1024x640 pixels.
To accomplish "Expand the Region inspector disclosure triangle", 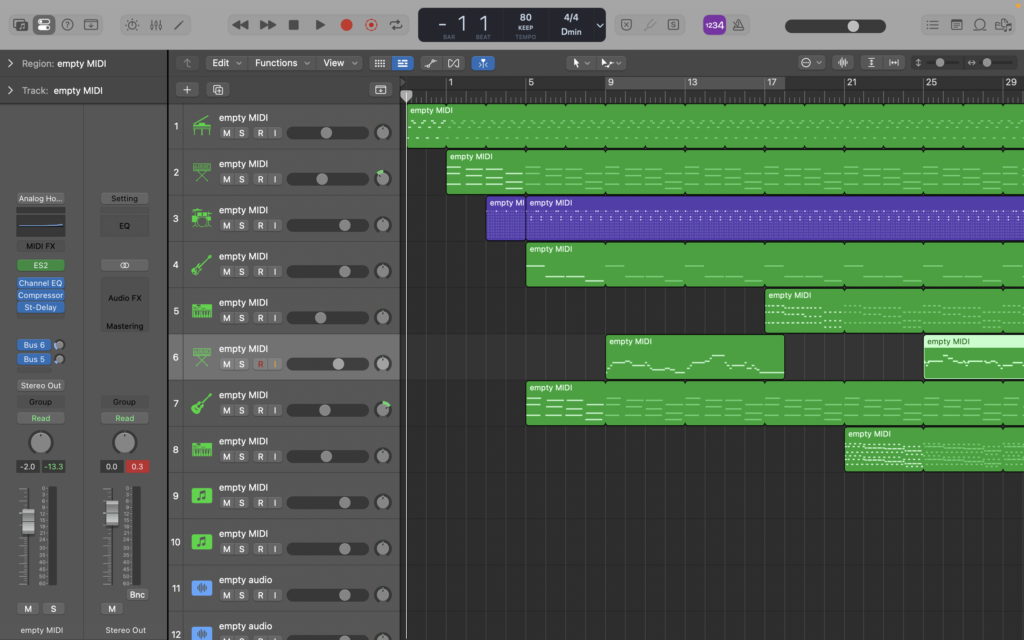I will [10, 63].
